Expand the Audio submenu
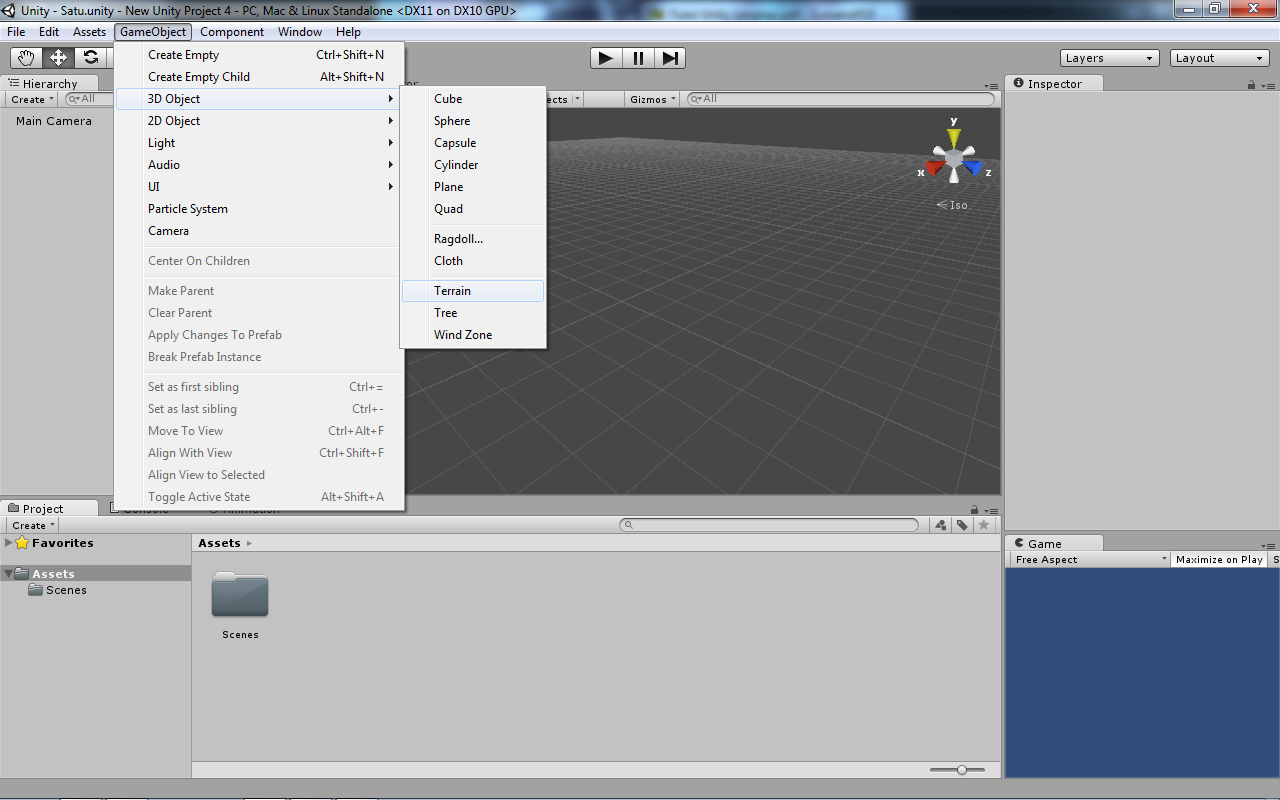Screen dimensions: 1280x800 [x=259, y=165]
